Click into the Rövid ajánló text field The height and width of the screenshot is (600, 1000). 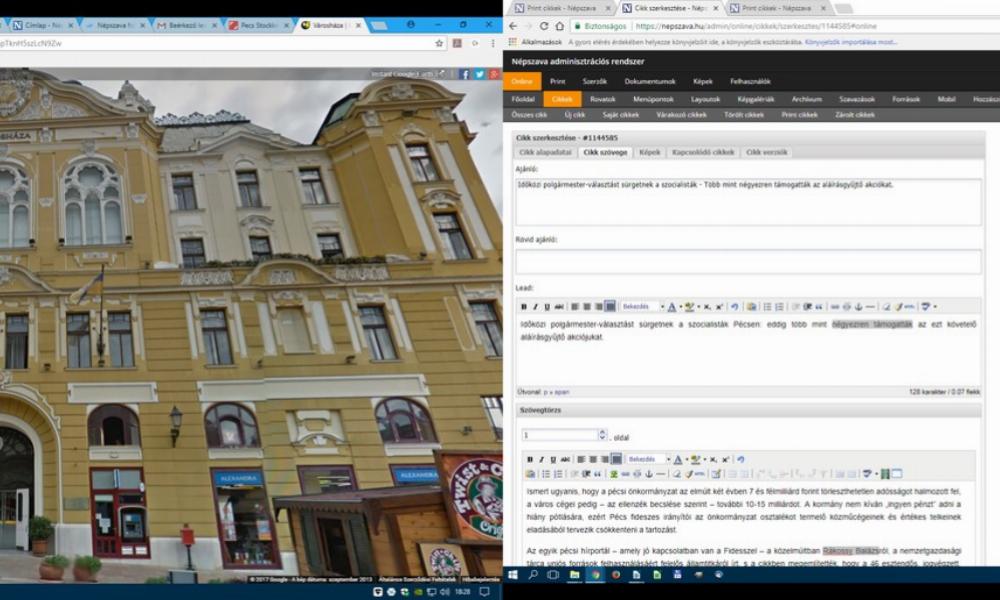click(x=748, y=262)
